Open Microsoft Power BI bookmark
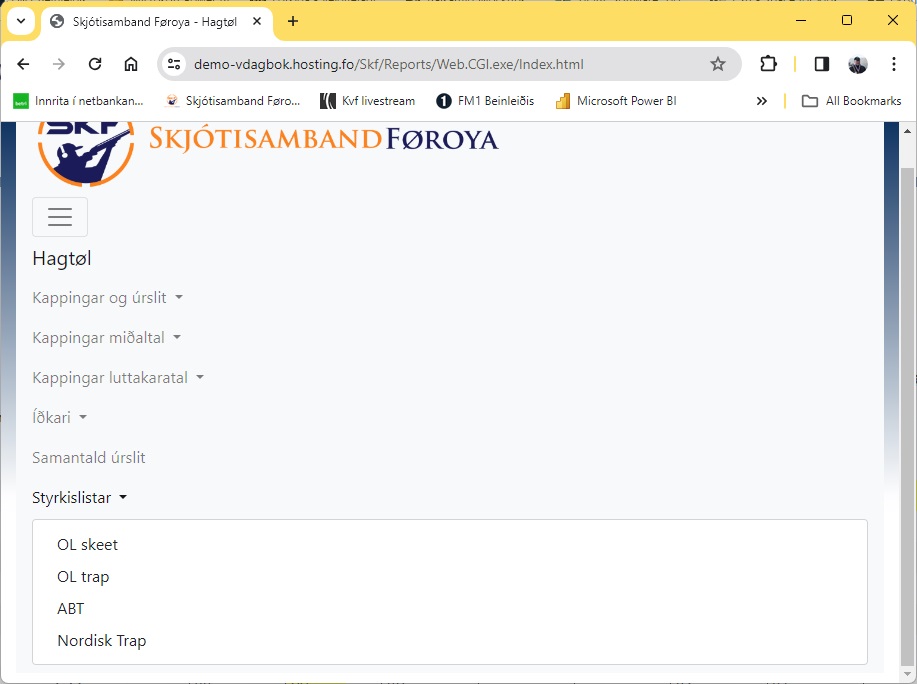This screenshot has height=684, width=917. [x=616, y=101]
